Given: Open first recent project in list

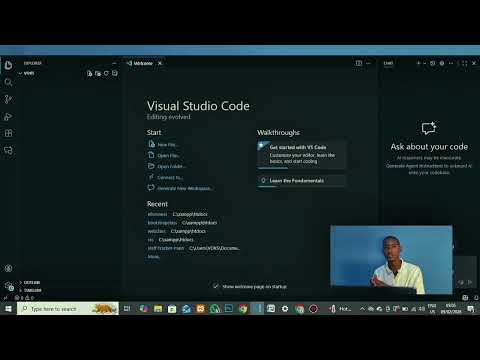Looking at the screenshot, I should (x=157, y=214).
